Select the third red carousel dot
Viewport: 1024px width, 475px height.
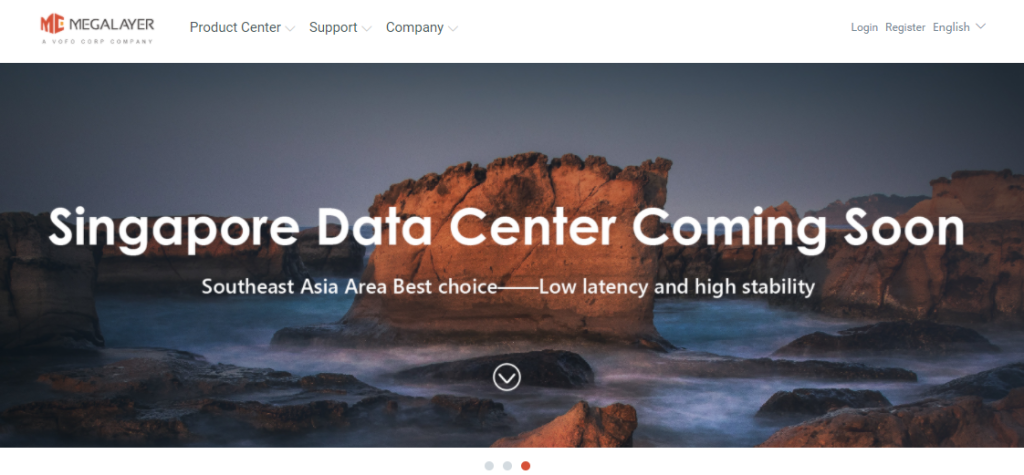click(x=526, y=466)
